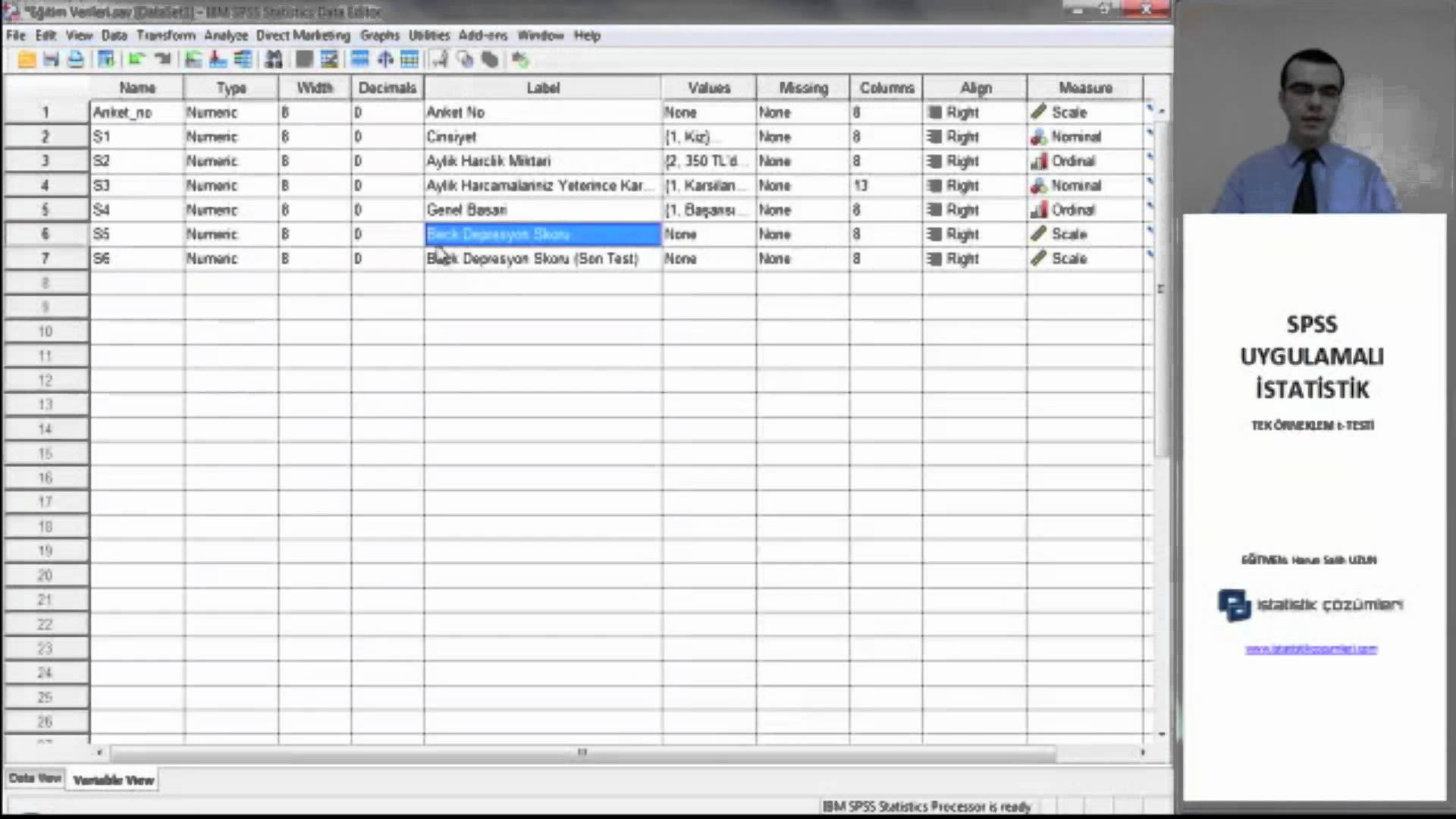This screenshot has width=1456, height=819.
Task: Click the Weight cases scale icon
Action: (385, 59)
